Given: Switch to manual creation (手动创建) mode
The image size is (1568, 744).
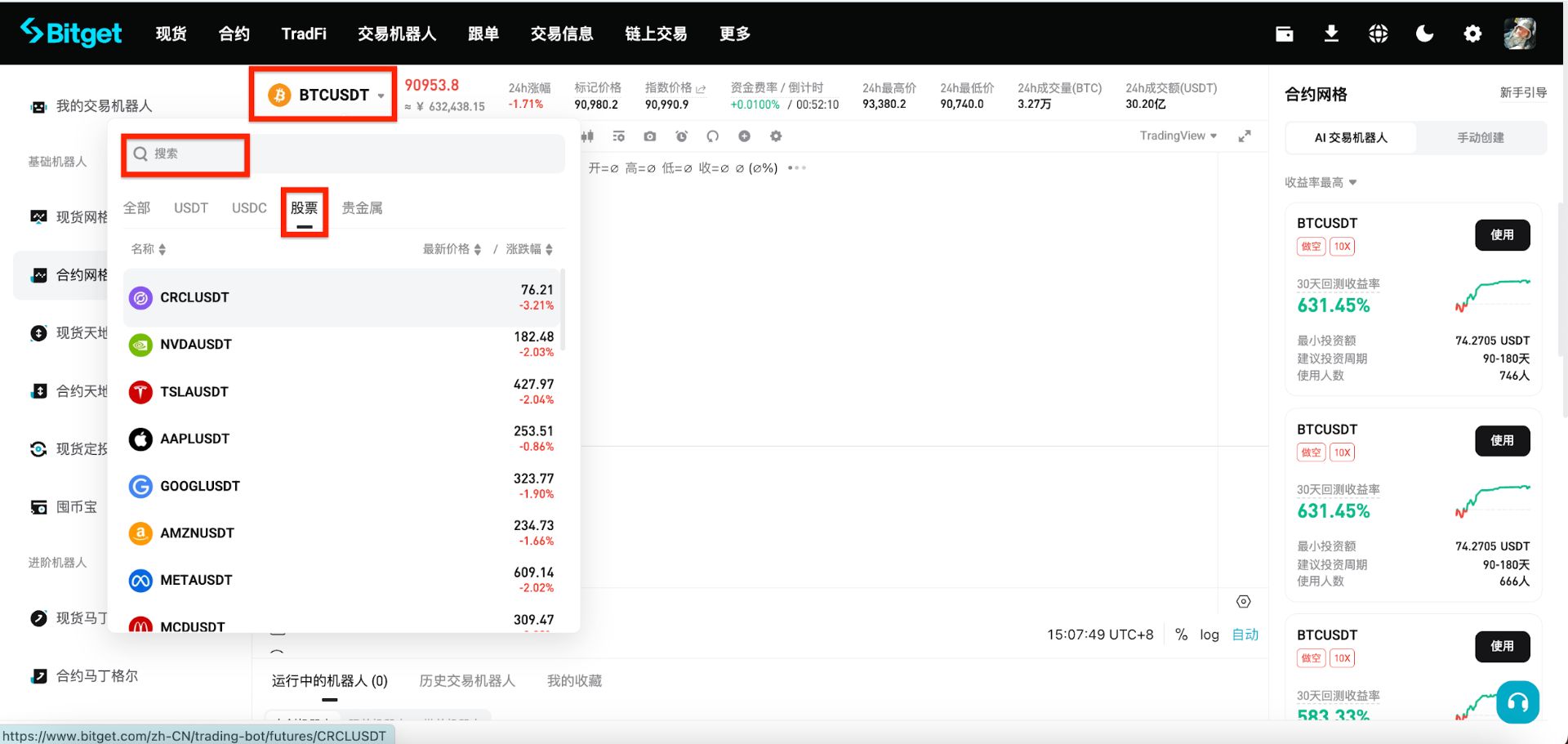Looking at the screenshot, I should coord(1481,138).
